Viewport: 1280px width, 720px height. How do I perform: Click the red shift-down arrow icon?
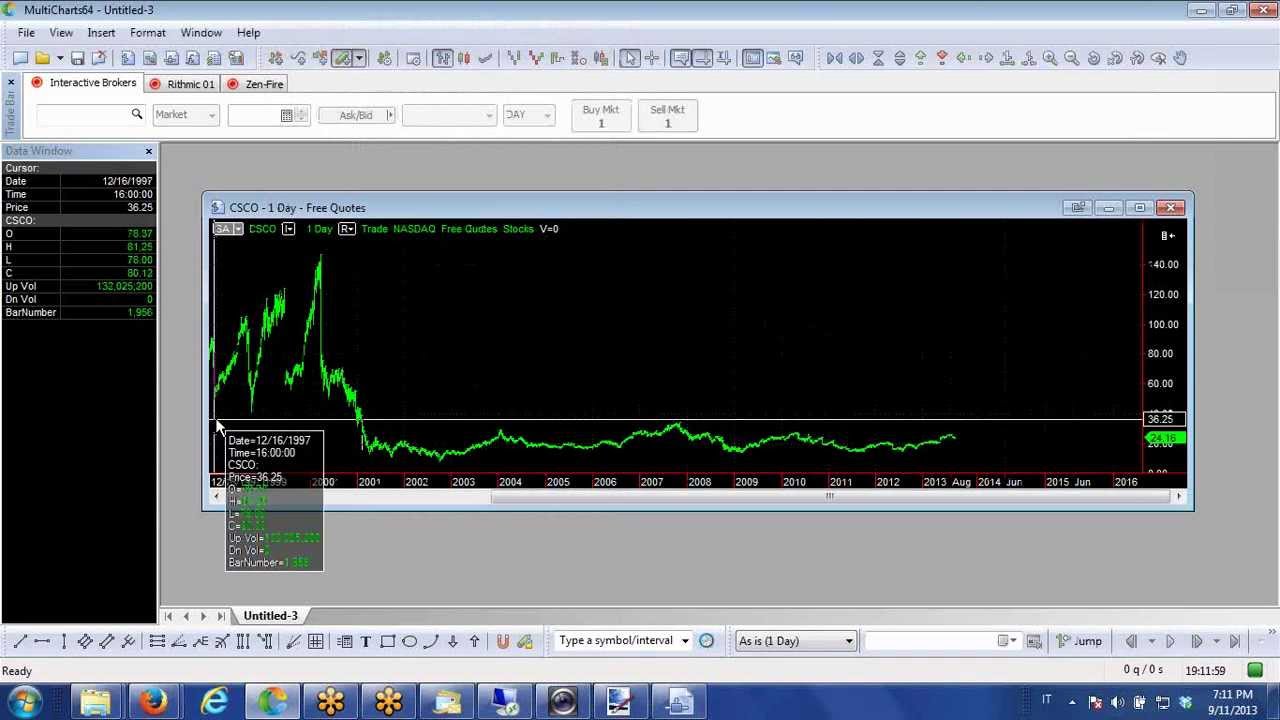(x=942, y=58)
